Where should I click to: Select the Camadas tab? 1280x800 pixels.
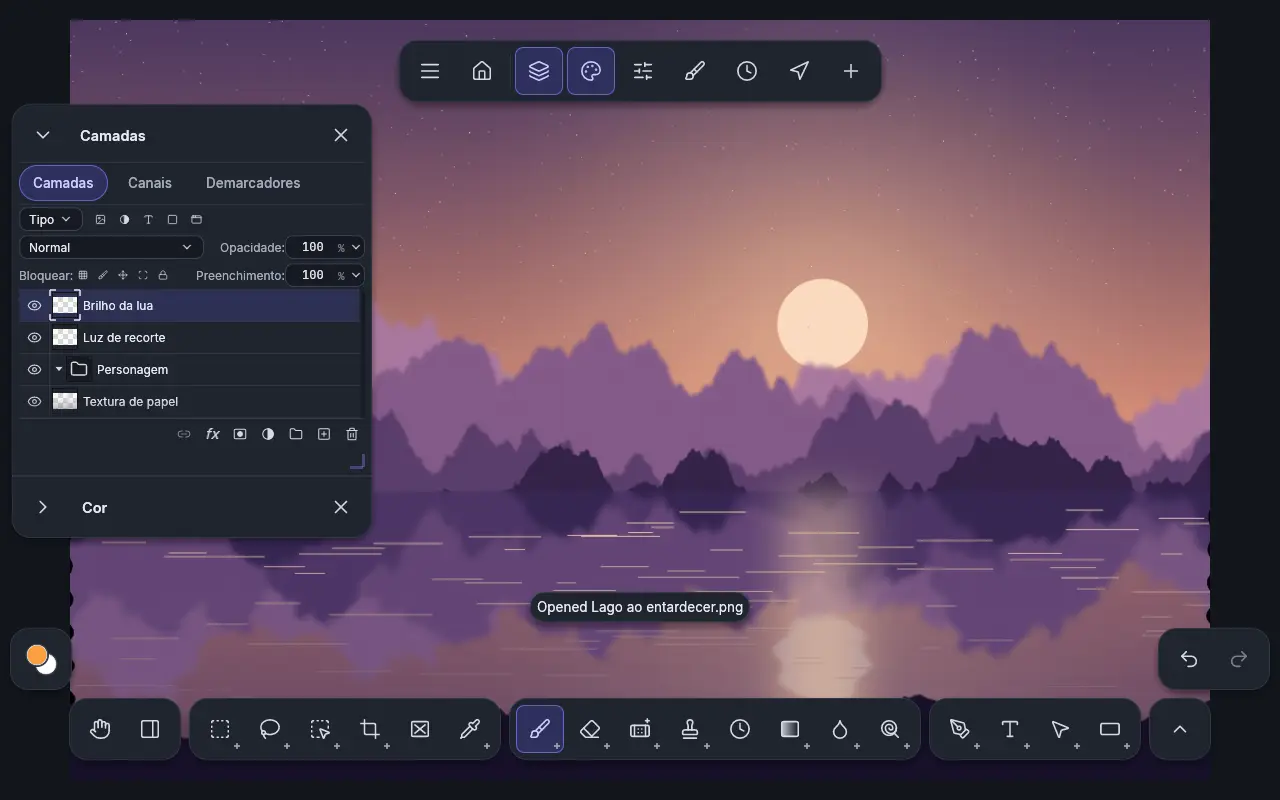click(x=63, y=183)
